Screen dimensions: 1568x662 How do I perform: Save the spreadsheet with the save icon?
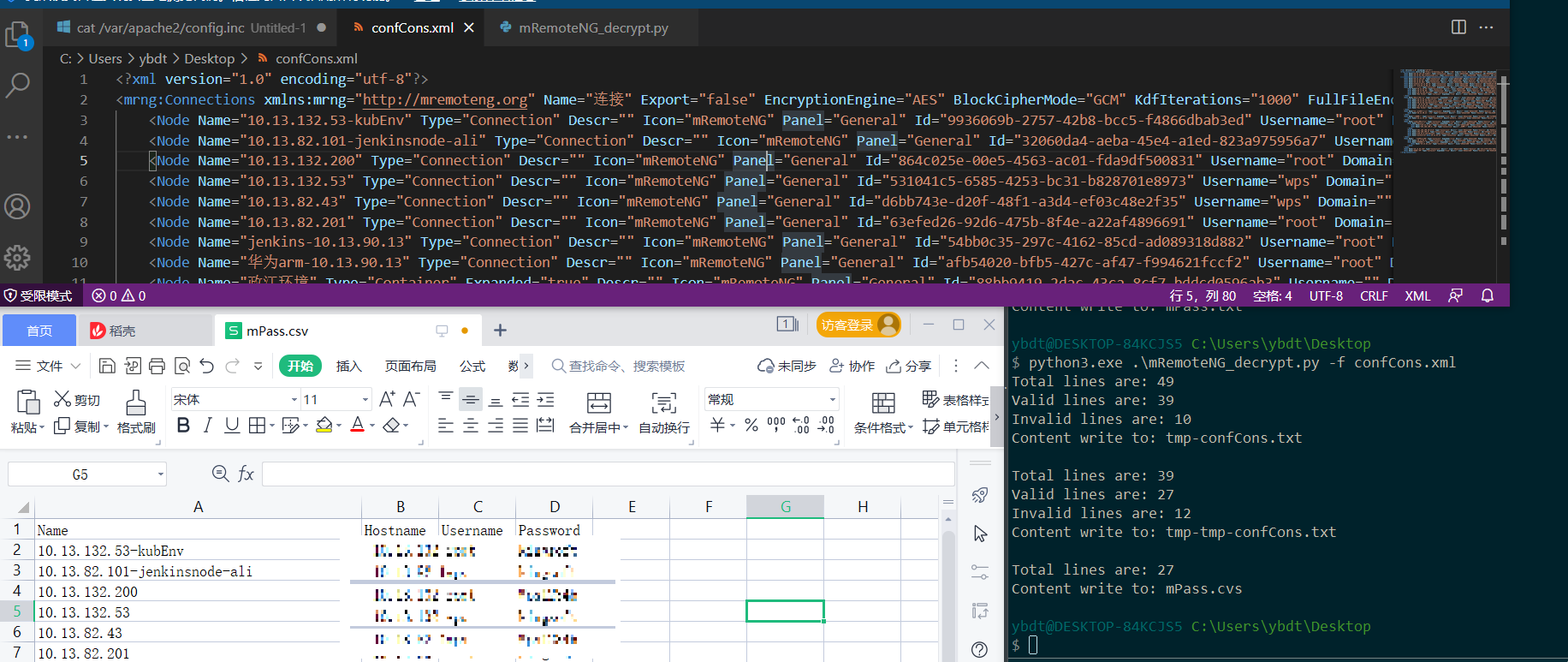pos(107,366)
